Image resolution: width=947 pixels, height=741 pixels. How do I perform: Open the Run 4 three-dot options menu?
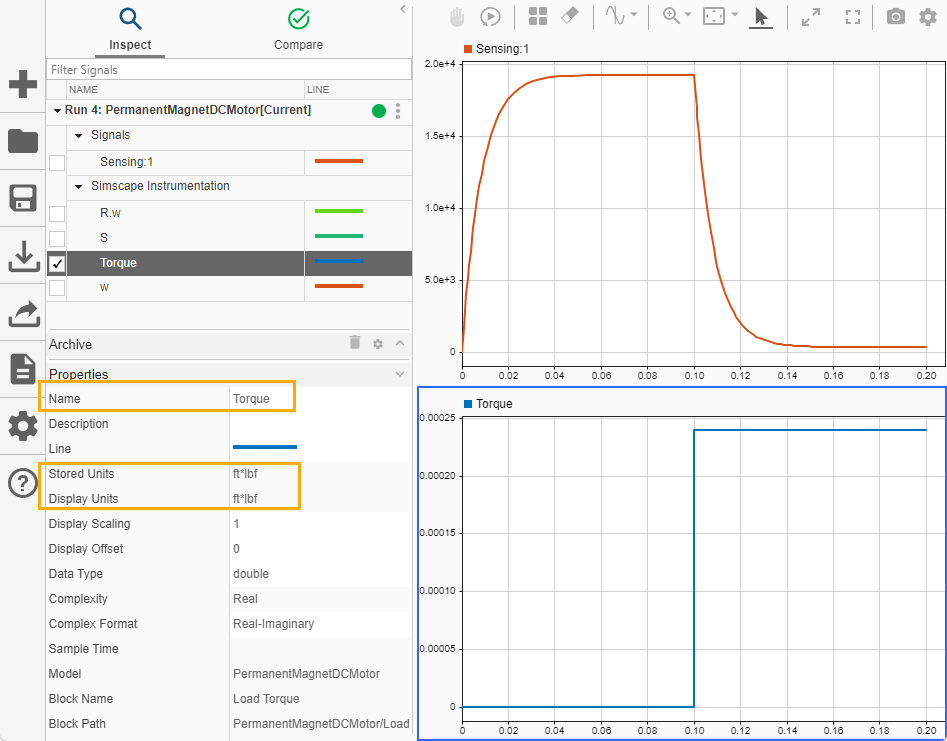point(398,111)
